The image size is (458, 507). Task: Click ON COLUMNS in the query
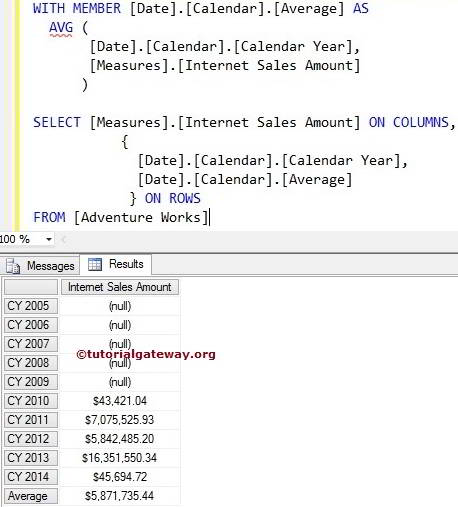(409, 122)
